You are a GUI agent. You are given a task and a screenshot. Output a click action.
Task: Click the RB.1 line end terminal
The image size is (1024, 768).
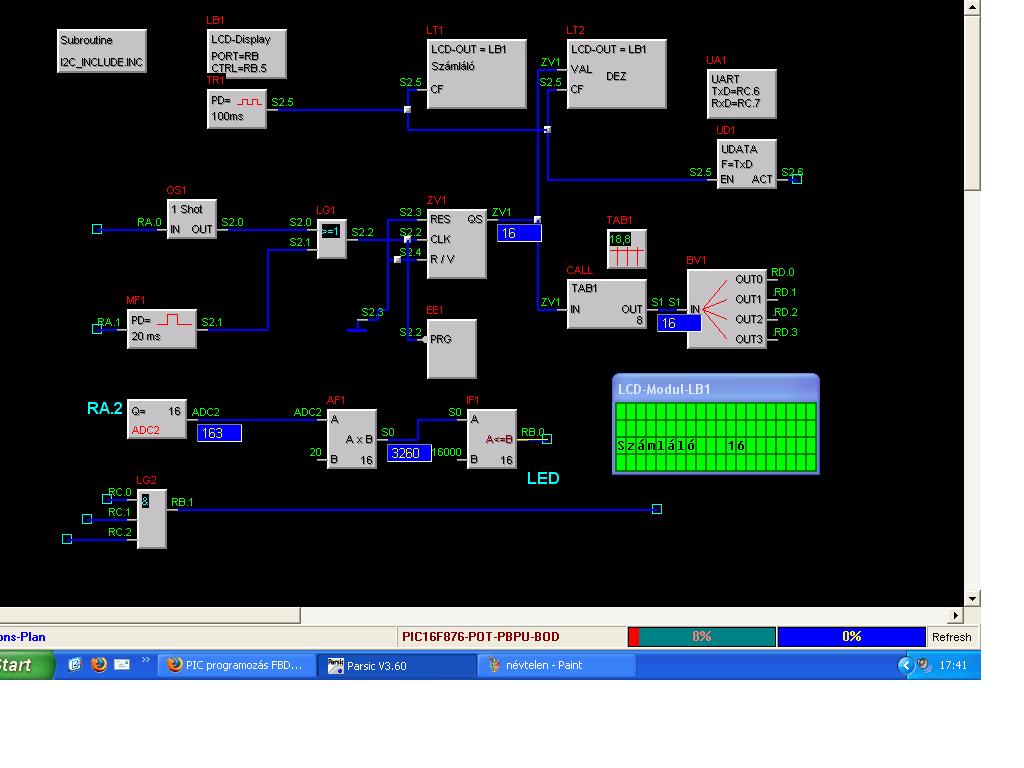tap(657, 509)
